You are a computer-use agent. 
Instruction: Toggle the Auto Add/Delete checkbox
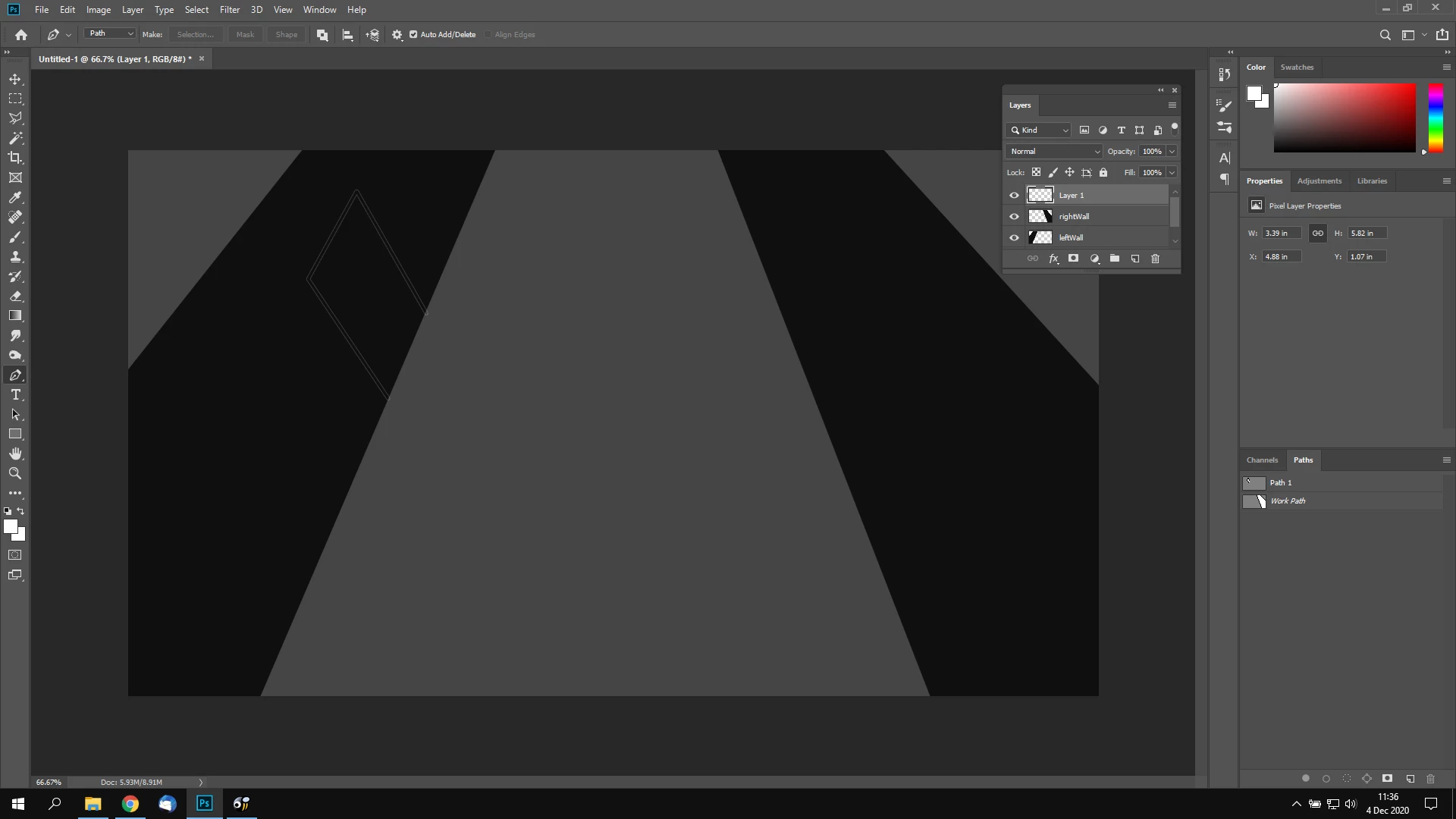coord(413,34)
